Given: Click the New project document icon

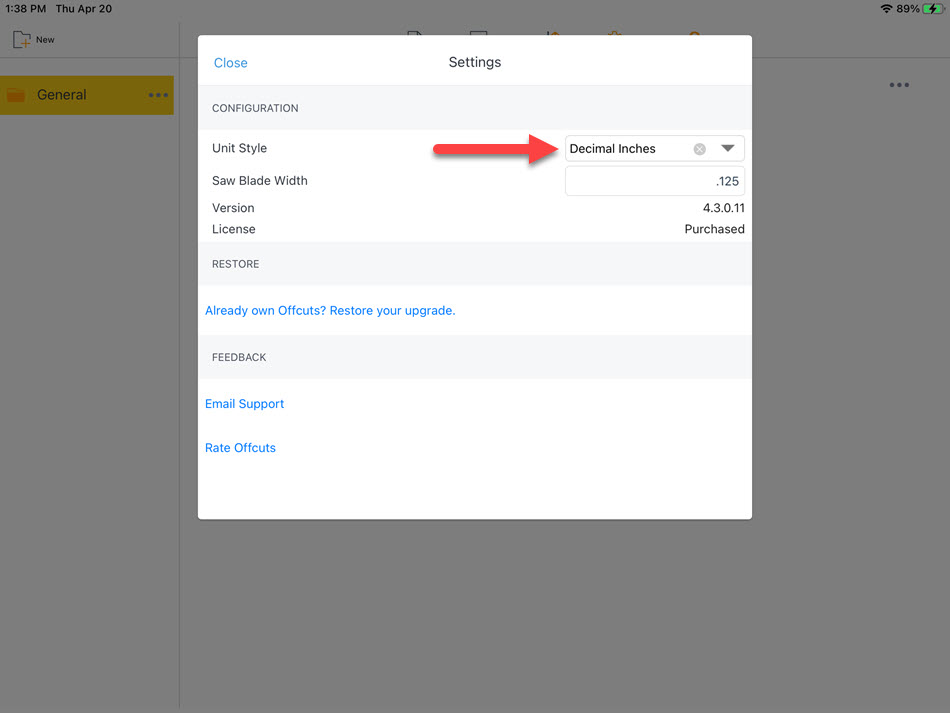Looking at the screenshot, I should tap(22, 39).
